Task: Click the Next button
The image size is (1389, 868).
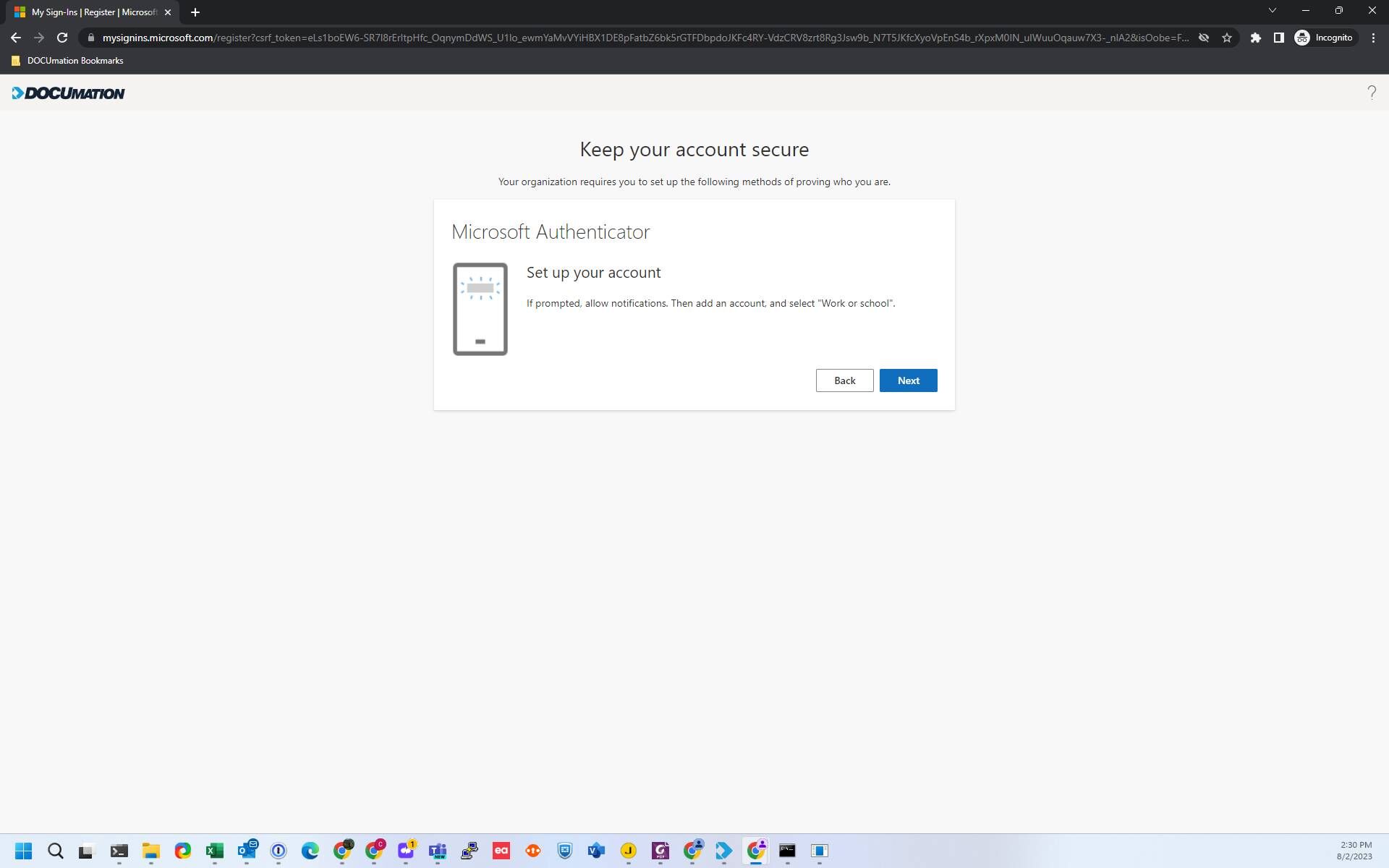Action: coord(908,380)
